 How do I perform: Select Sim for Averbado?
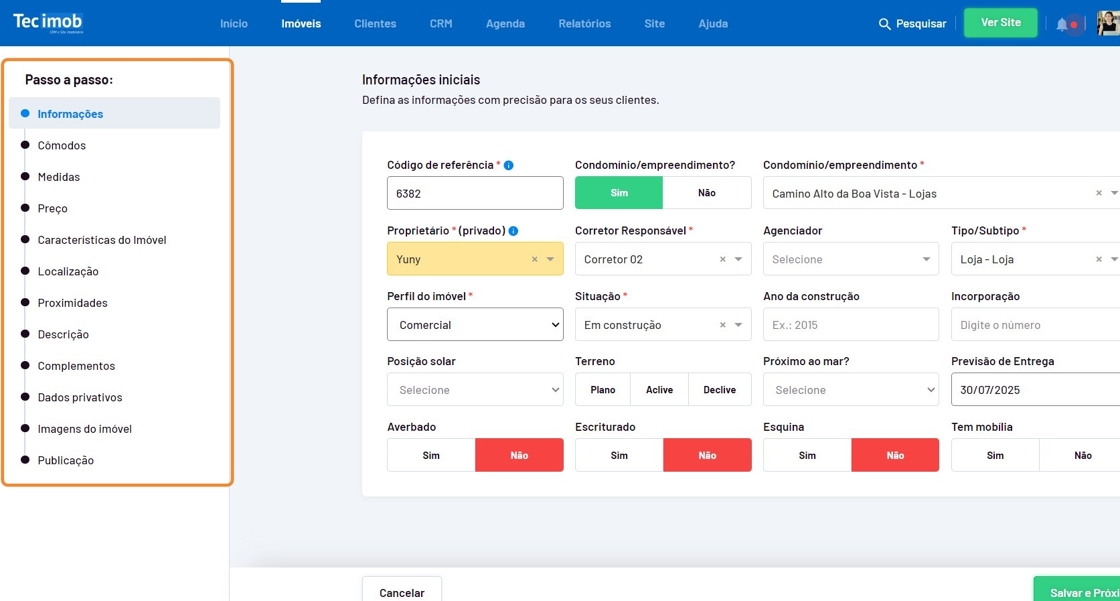point(431,455)
